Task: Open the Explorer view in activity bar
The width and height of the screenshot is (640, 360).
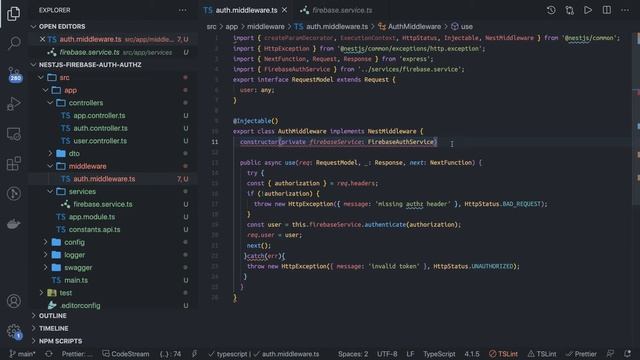Action: click(x=14, y=14)
